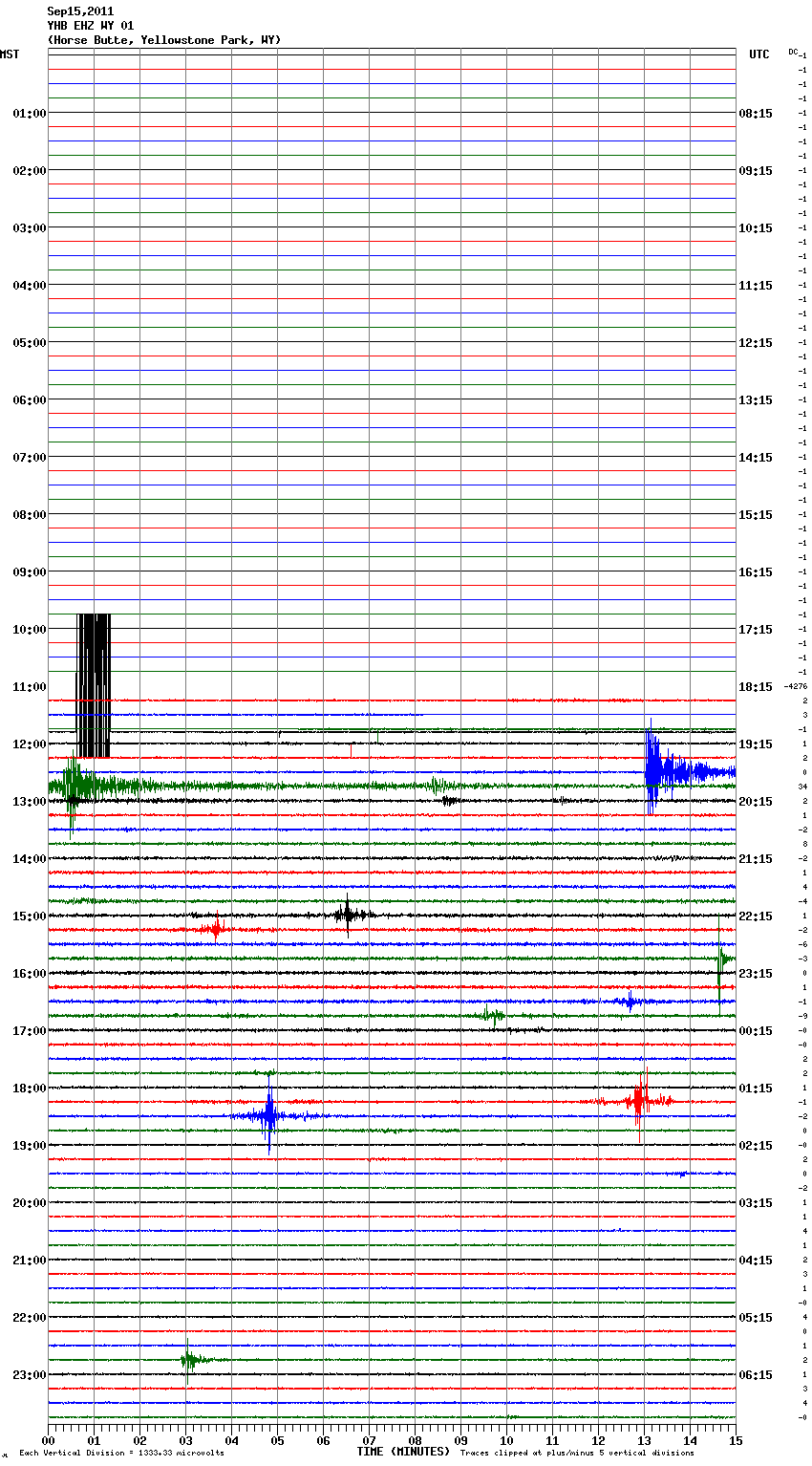Image resolution: width=812 pixels, height=1466 pixels.
Task: Click the -4276 DC offset value
Action: (796, 686)
